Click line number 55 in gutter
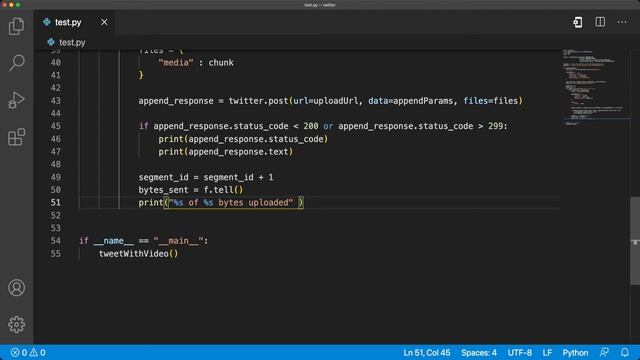Viewport: 640px width, 360px height. (56, 253)
